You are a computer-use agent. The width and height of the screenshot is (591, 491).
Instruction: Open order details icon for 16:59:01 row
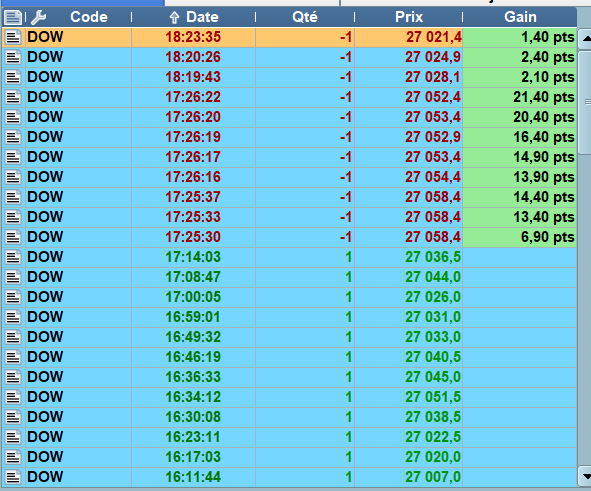click(13, 317)
